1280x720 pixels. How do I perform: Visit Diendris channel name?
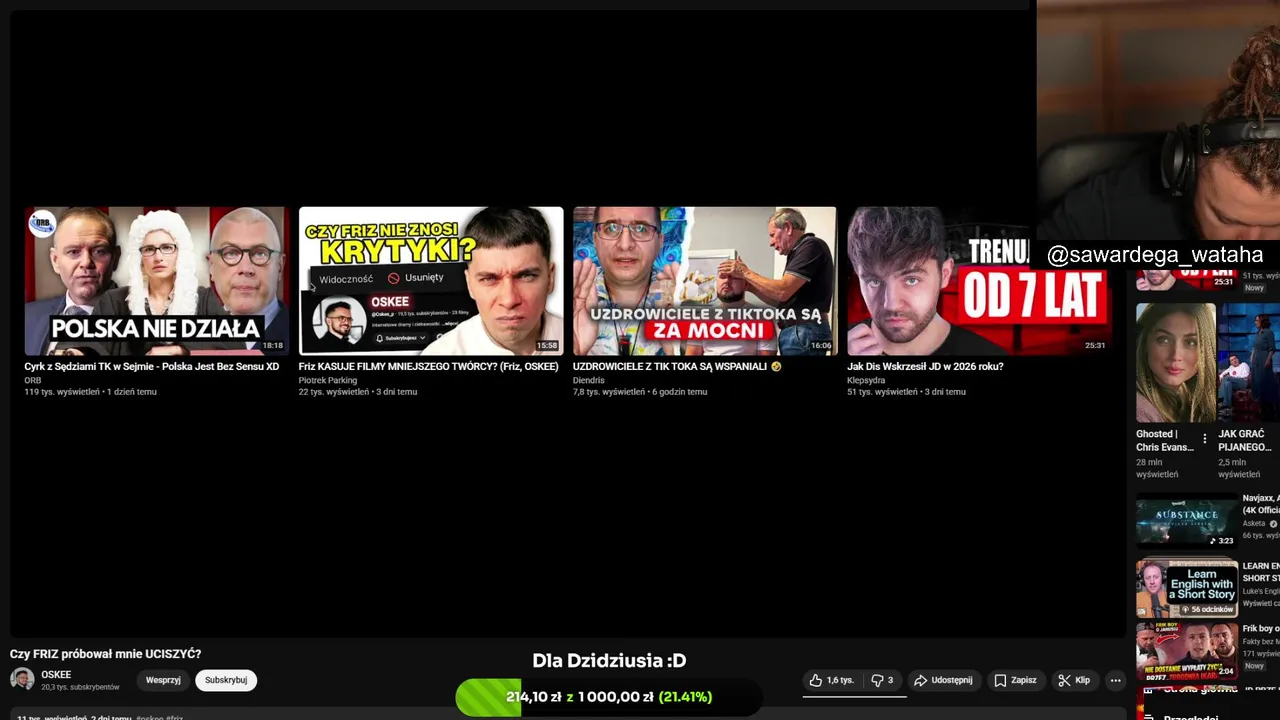(588, 381)
